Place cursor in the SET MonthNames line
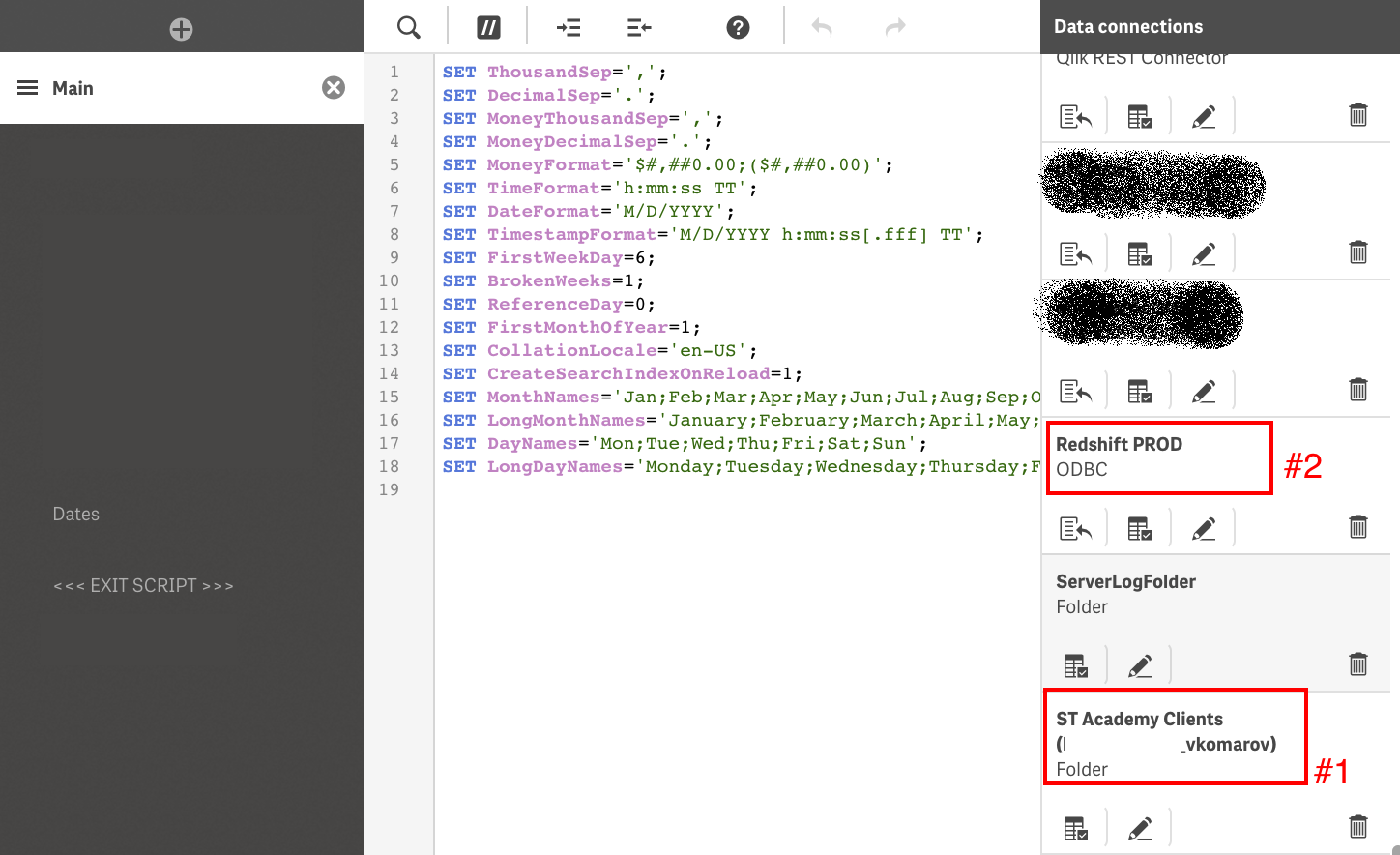 (x=741, y=397)
